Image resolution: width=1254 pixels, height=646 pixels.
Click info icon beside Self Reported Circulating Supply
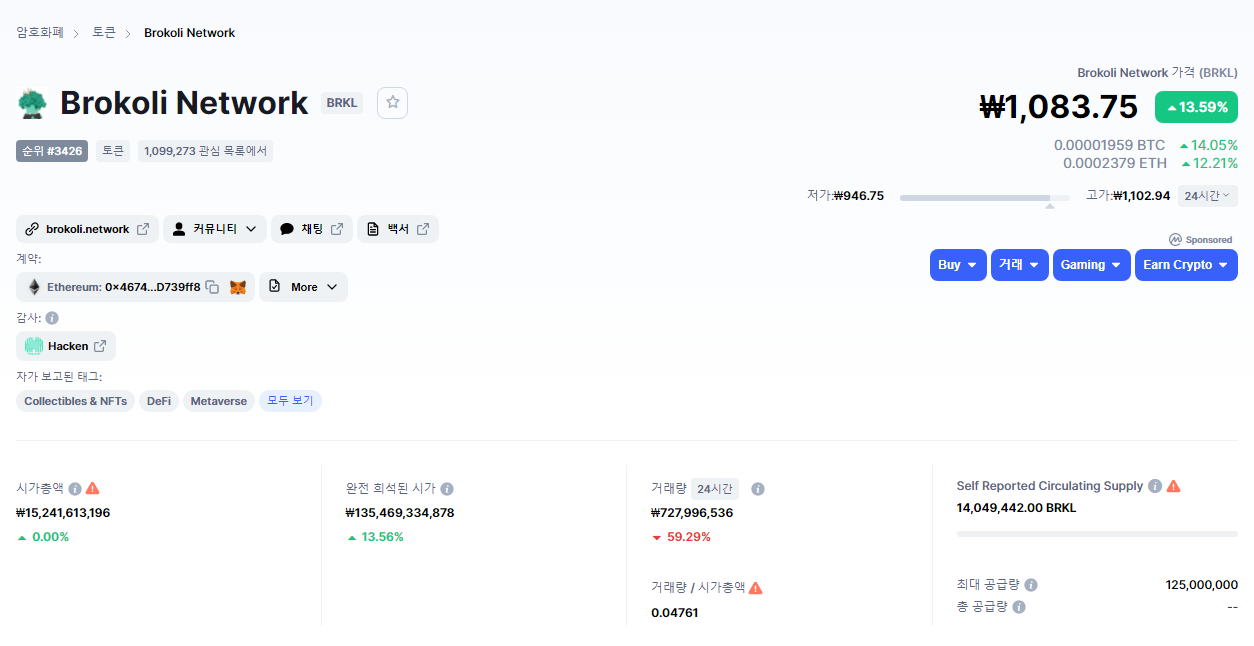click(1155, 486)
